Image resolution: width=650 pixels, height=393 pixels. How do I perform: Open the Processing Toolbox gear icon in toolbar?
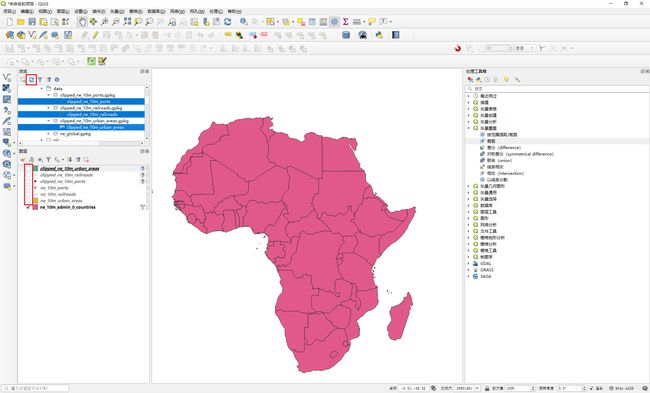point(335,22)
